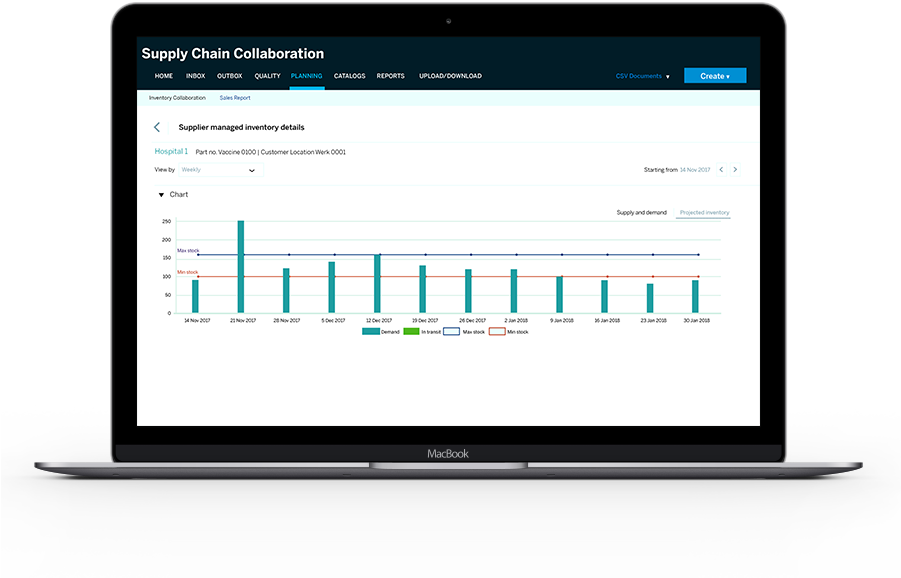Go to the previous date period
The image size is (901, 578).
click(x=720, y=170)
